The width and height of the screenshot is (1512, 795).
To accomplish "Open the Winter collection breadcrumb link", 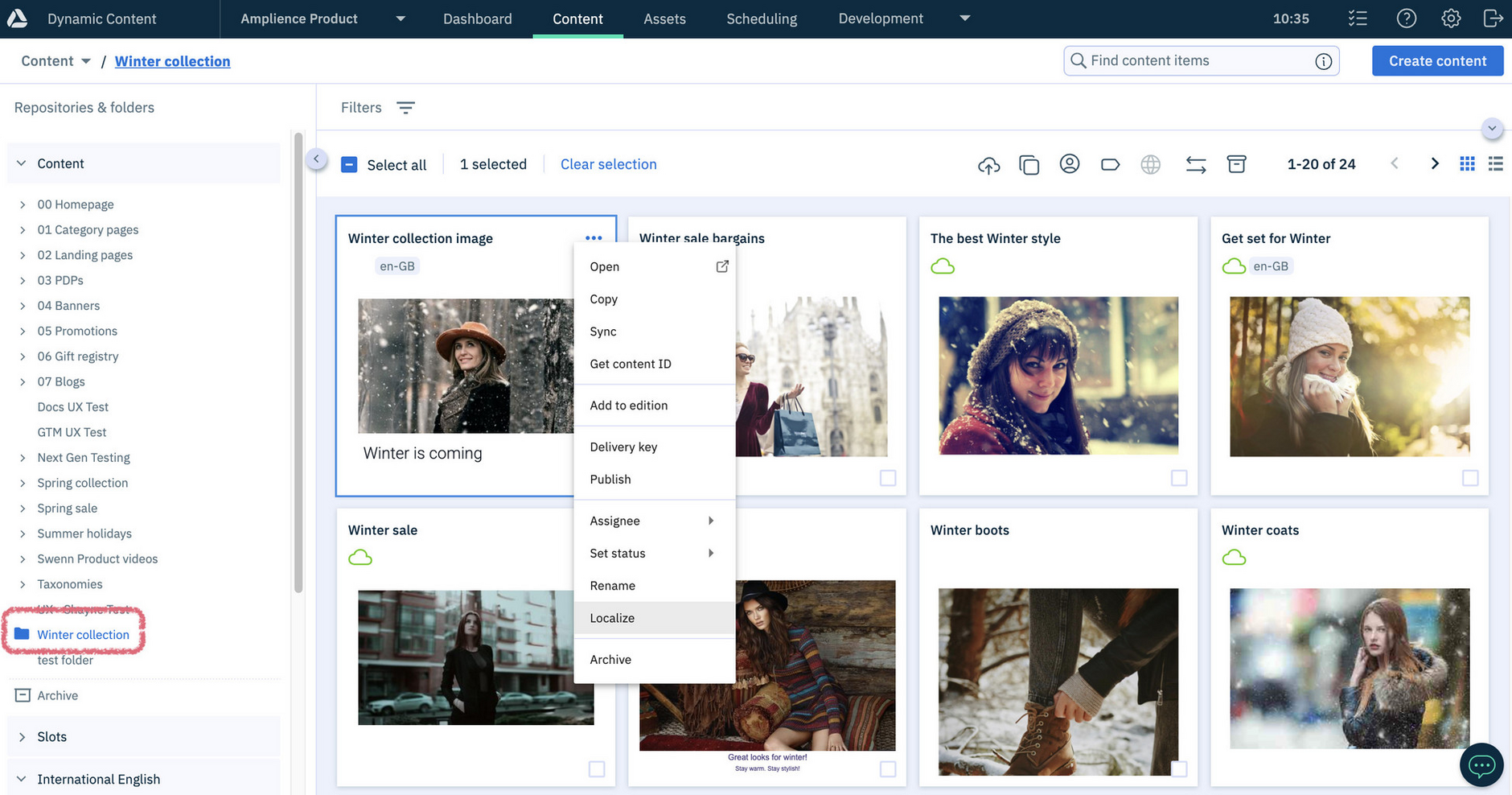I will coord(172,61).
